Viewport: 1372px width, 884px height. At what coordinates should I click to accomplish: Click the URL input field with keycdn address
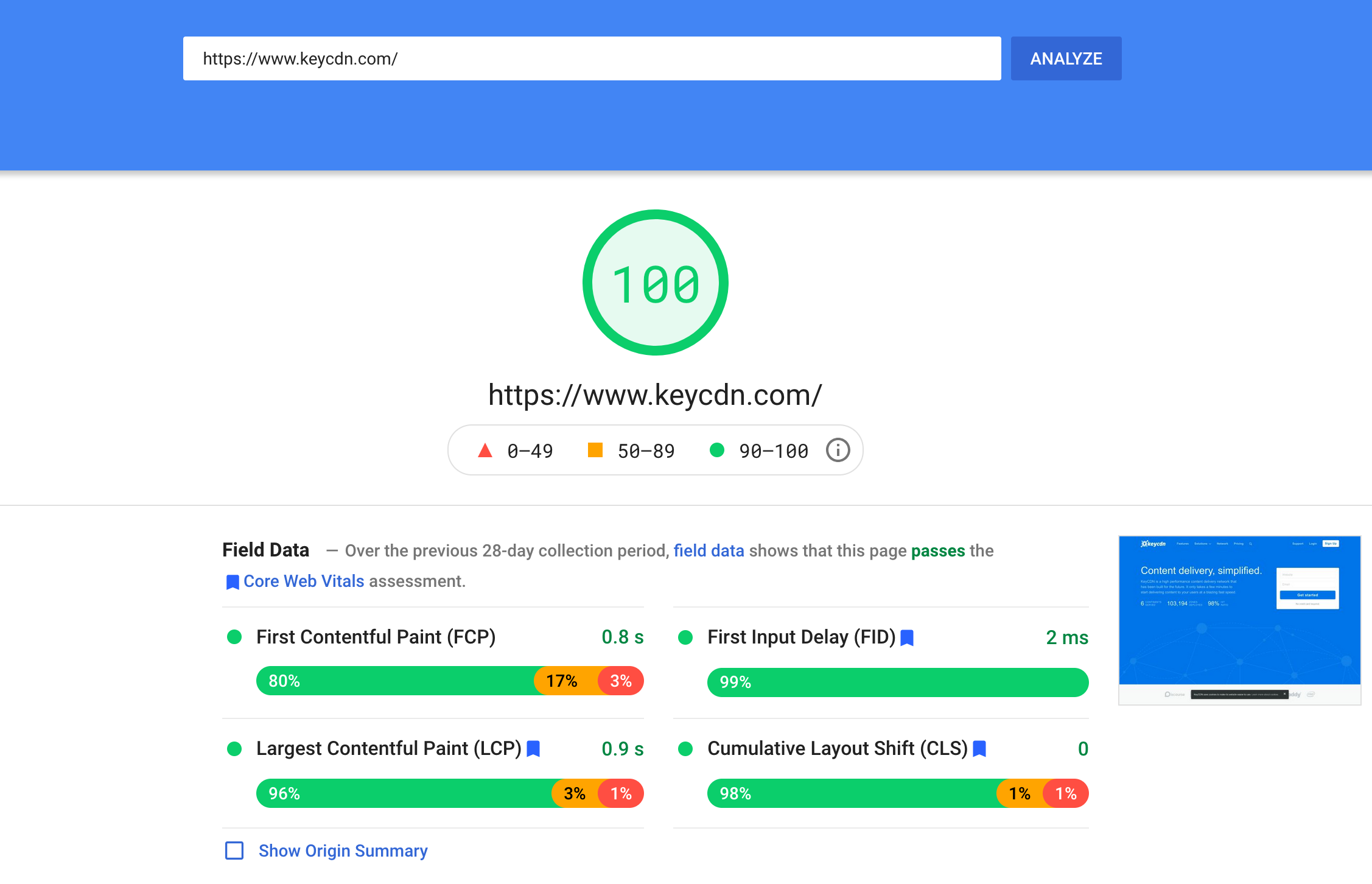(x=592, y=58)
